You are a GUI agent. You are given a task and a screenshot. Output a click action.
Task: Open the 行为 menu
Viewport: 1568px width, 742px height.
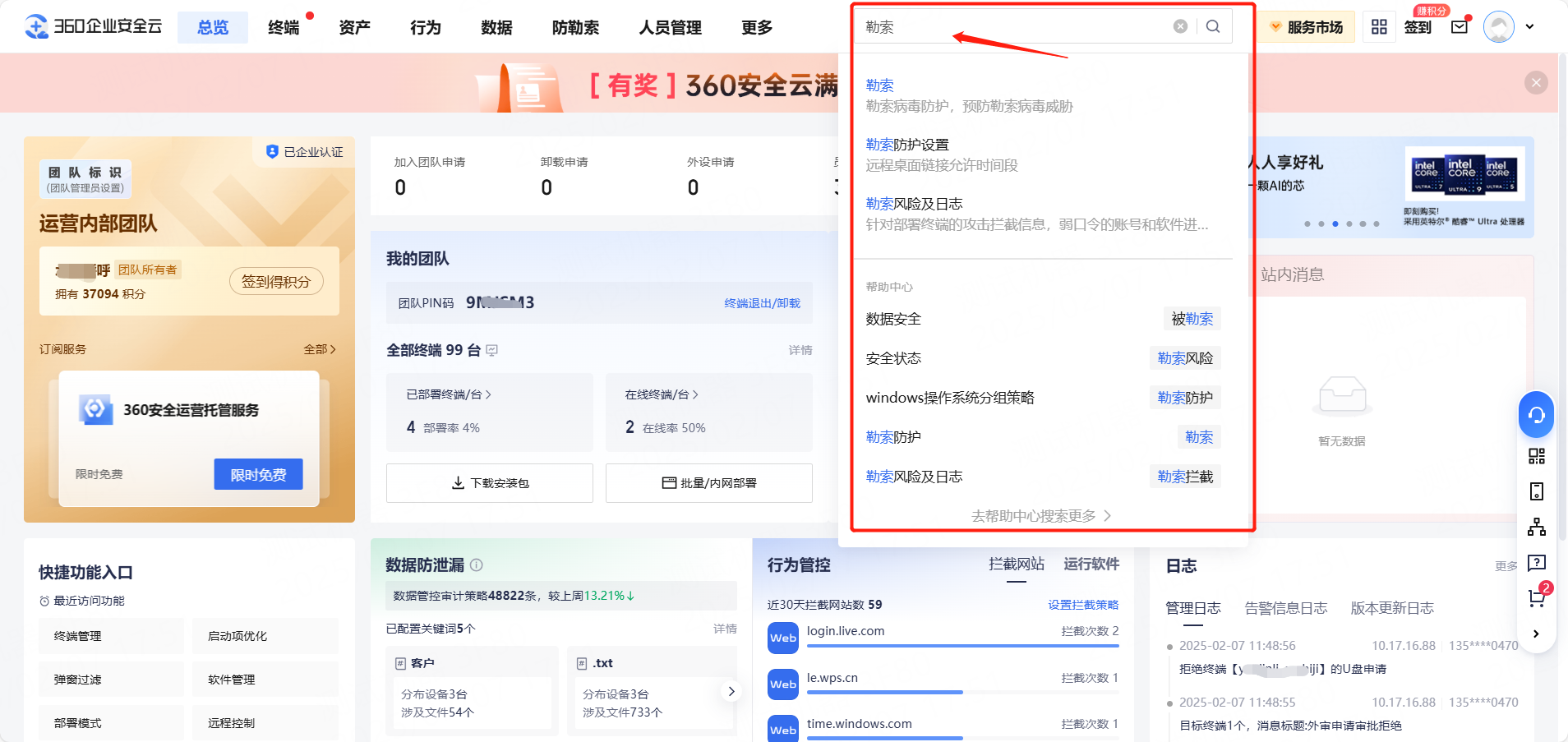[425, 27]
